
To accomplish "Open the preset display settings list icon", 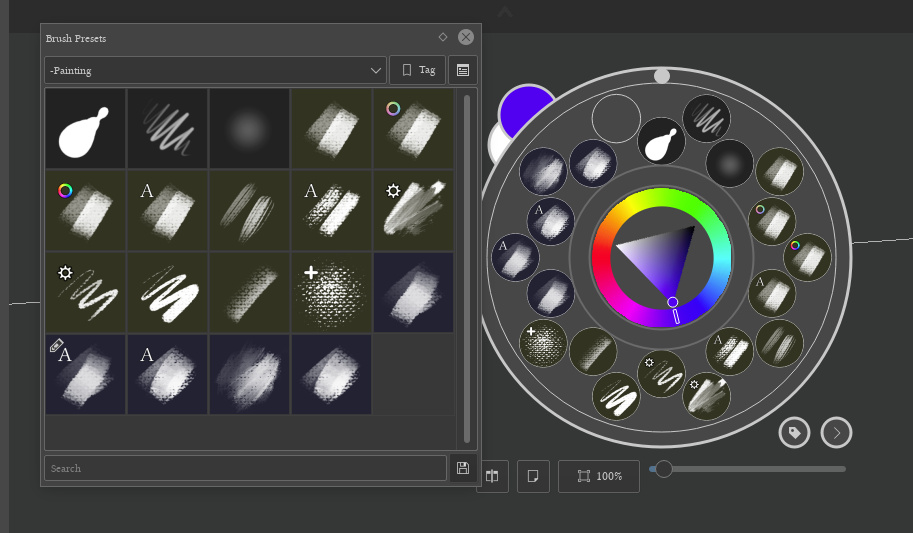I will [x=463, y=70].
